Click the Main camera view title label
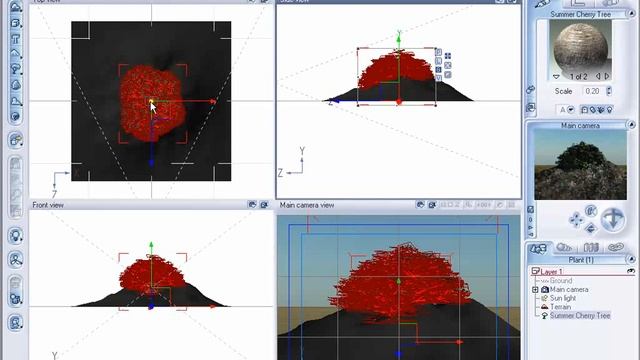Viewport: 640px width, 360px height. tap(307, 205)
